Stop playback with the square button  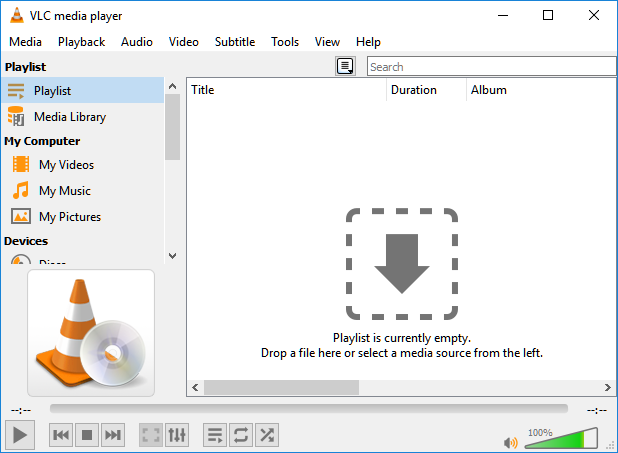87,435
